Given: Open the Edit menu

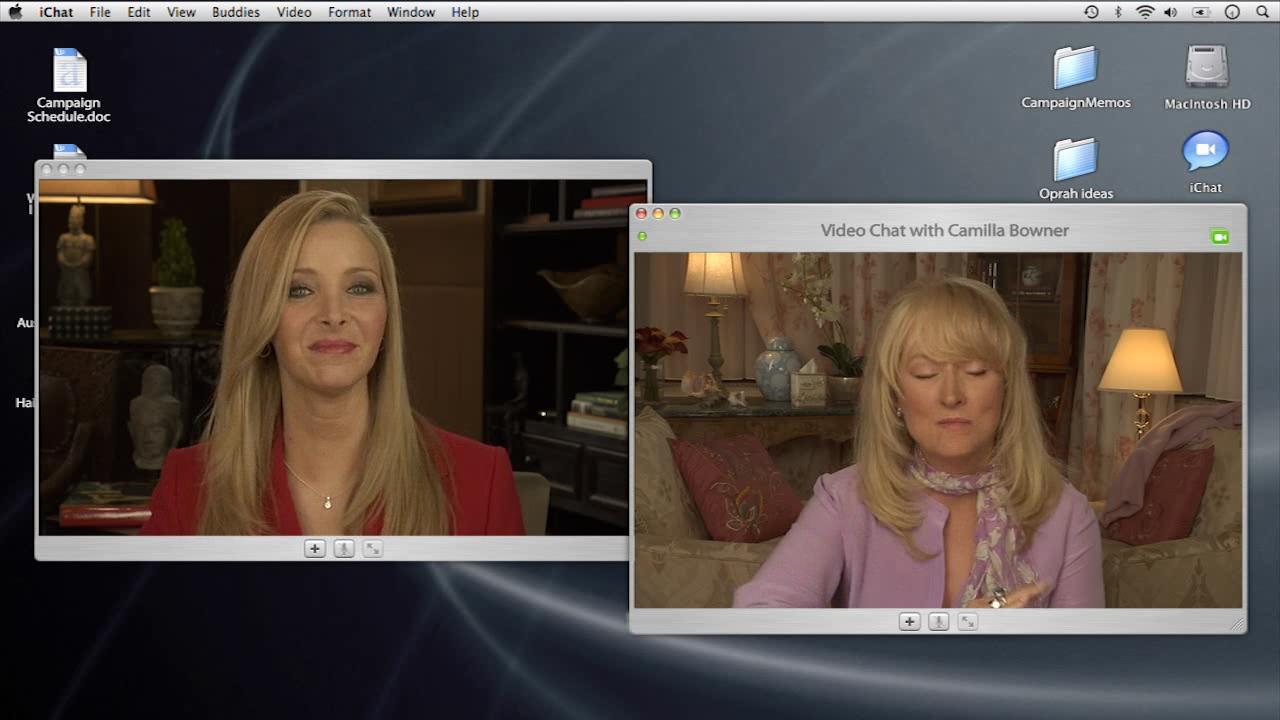Looking at the screenshot, I should click(139, 12).
